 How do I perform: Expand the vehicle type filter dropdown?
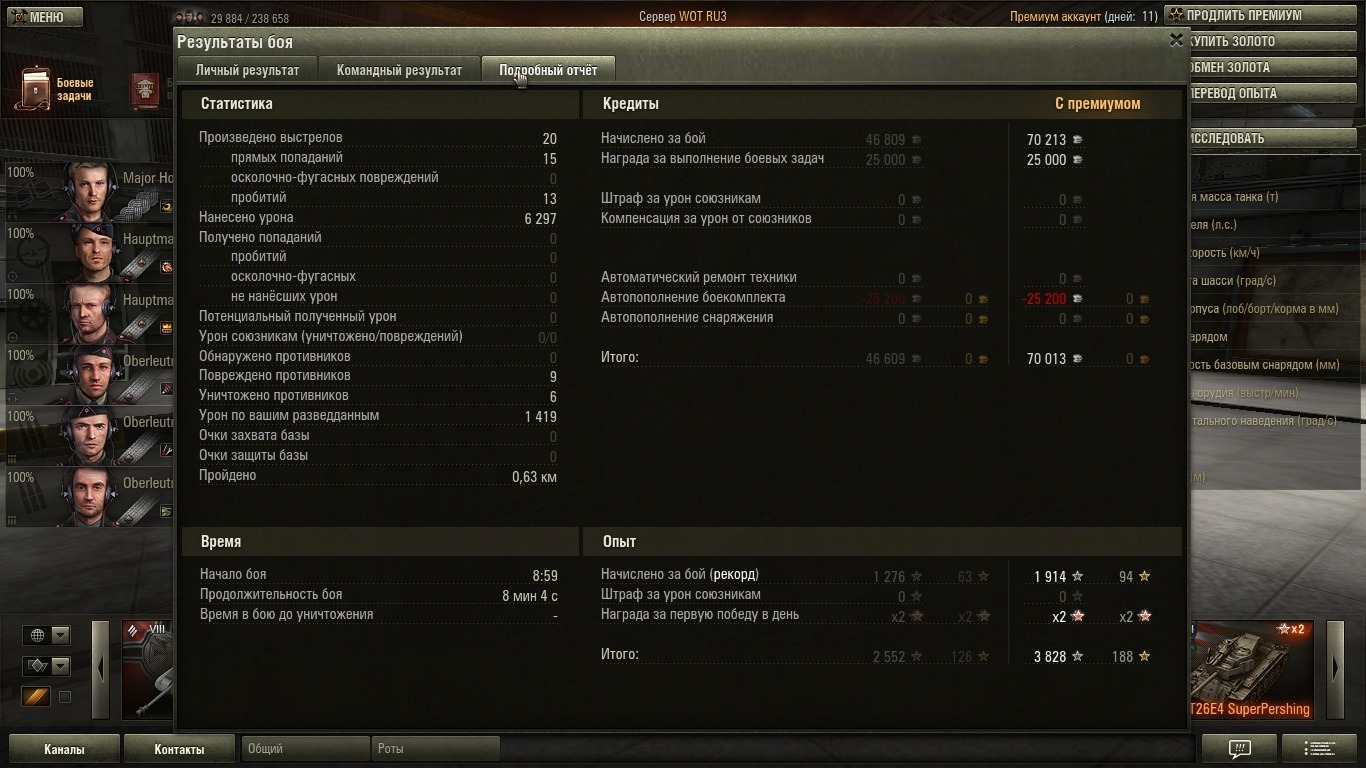[x=61, y=666]
